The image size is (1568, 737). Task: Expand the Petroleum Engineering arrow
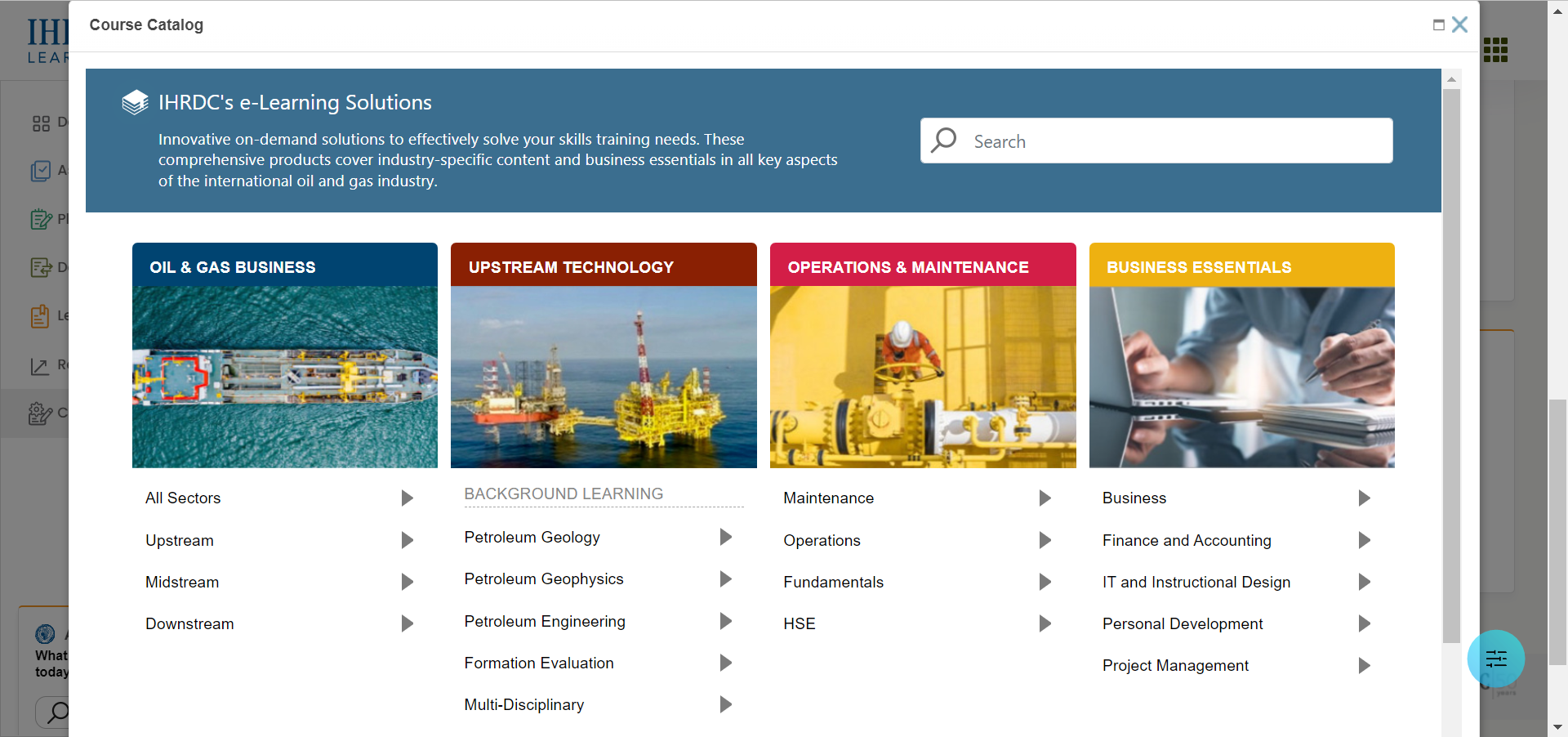pos(725,621)
